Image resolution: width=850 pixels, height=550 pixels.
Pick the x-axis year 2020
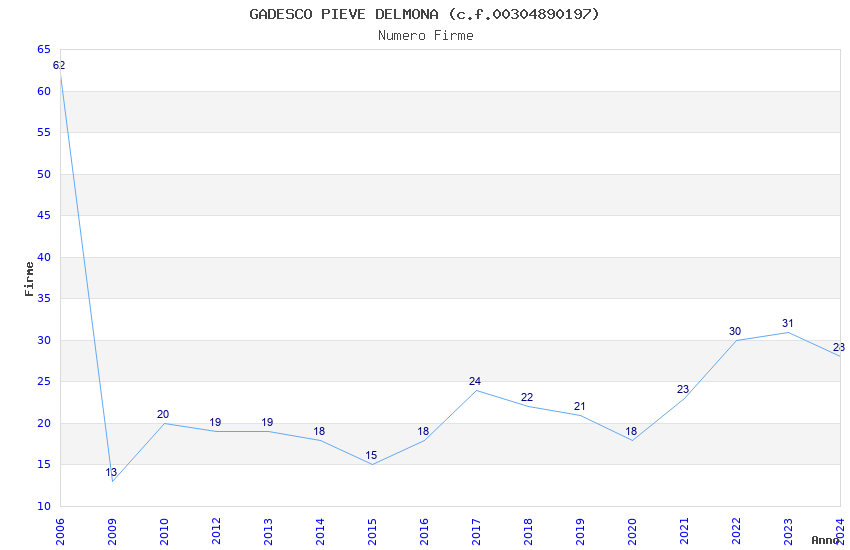click(x=632, y=531)
